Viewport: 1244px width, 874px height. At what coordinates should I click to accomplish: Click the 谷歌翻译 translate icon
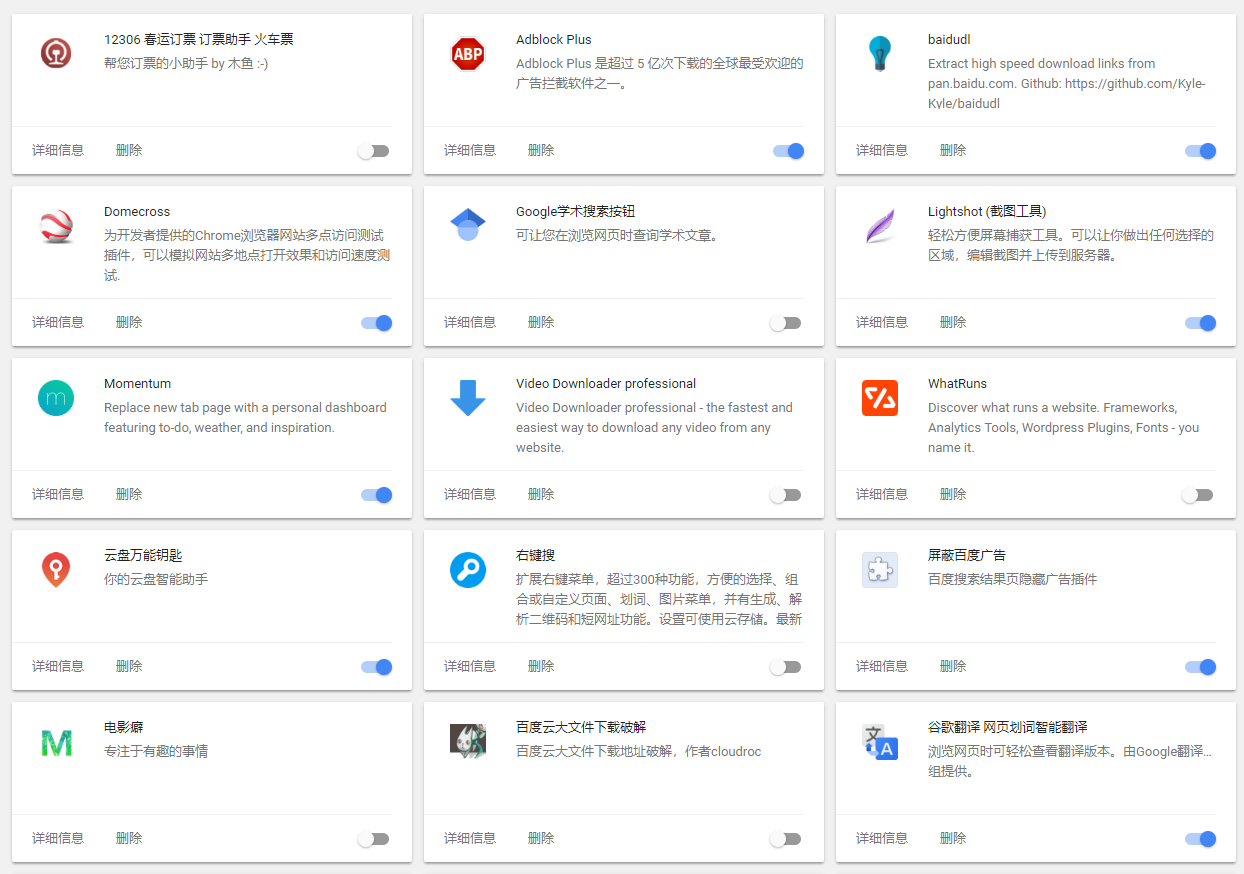(x=880, y=742)
